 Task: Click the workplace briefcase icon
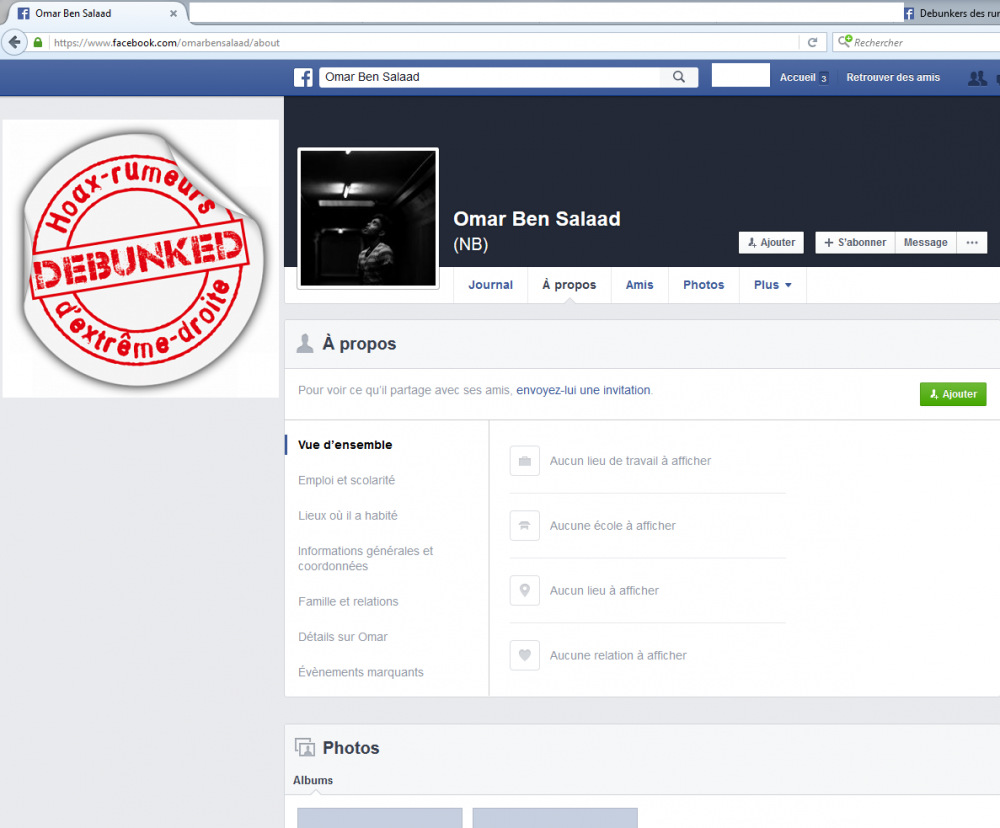tap(524, 461)
